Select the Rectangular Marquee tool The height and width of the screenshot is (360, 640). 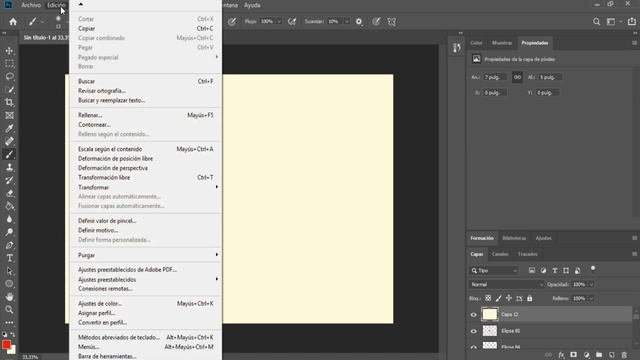pyautogui.click(x=9, y=64)
